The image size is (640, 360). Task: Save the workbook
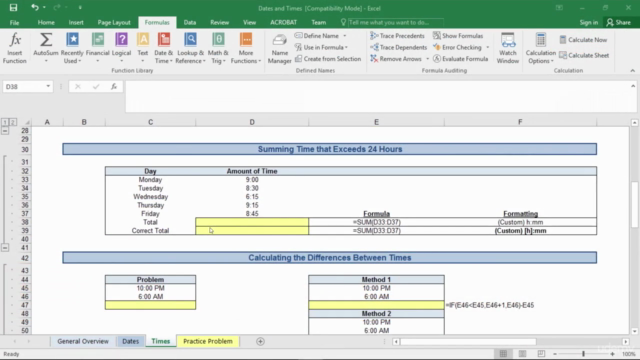tap(13, 7)
